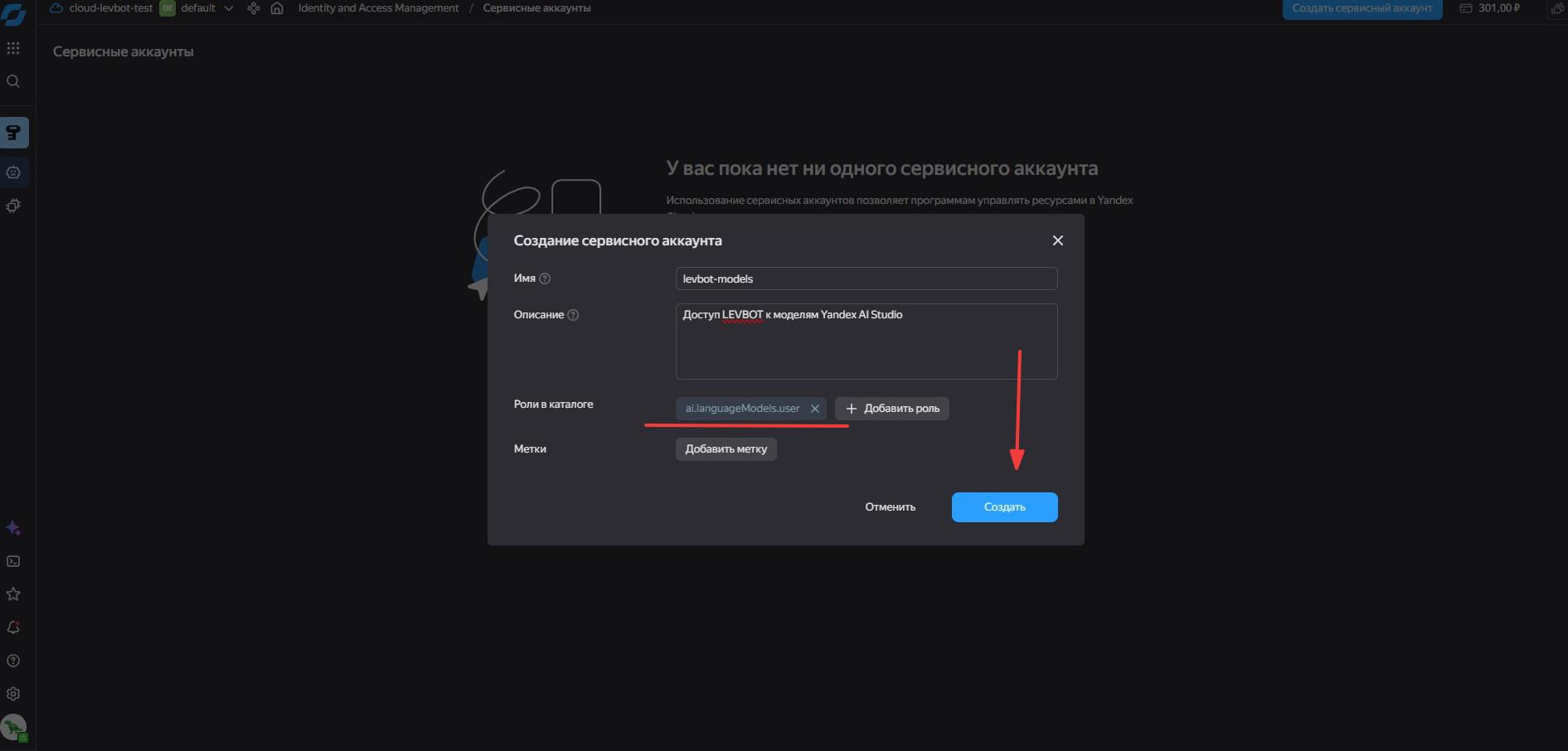Open the sparkle AI assistant icon

pos(13,528)
